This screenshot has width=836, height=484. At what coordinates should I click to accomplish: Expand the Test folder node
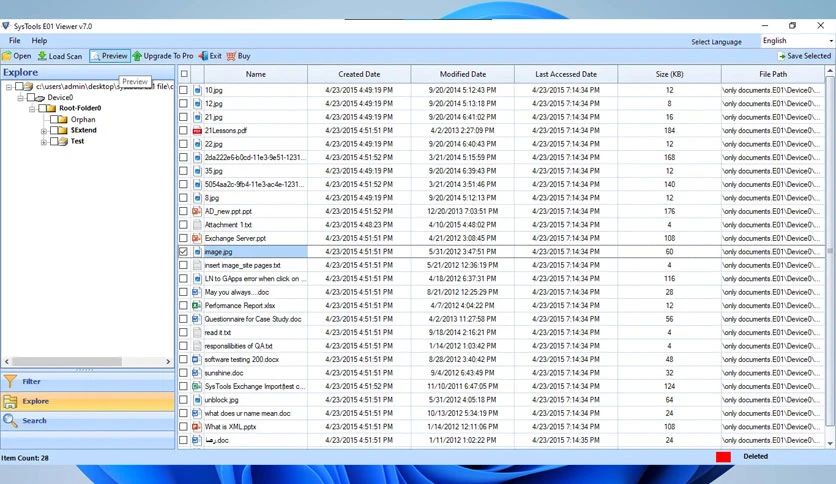44,142
